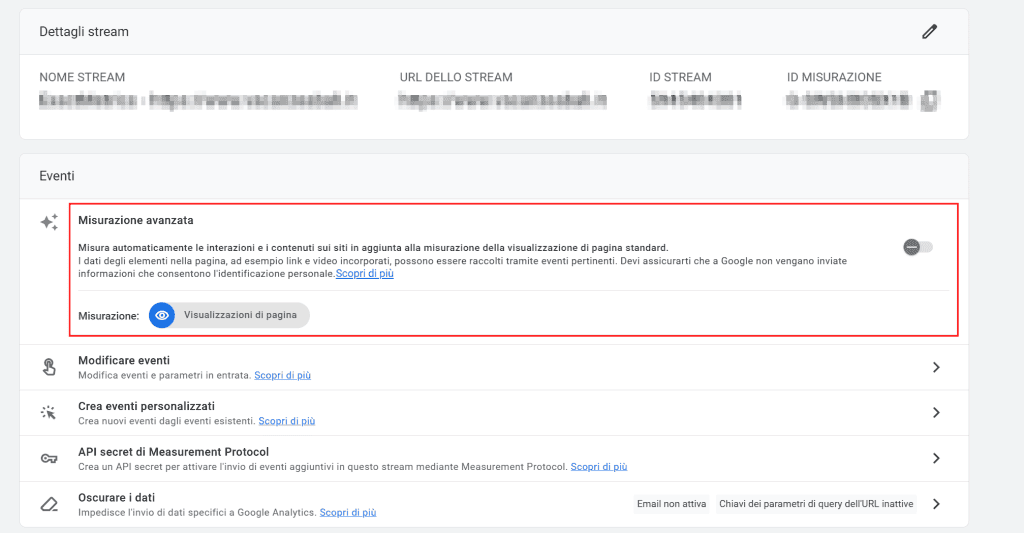Click the eraser icon for Oscurare i dati
The height and width of the screenshot is (533, 1024).
(x=49, y=503)
